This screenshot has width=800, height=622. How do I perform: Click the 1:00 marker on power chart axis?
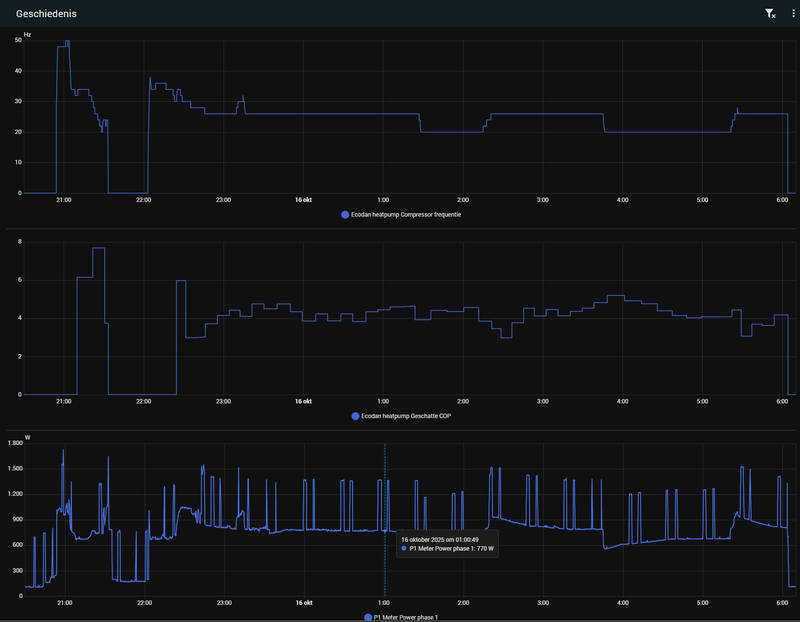384,603
